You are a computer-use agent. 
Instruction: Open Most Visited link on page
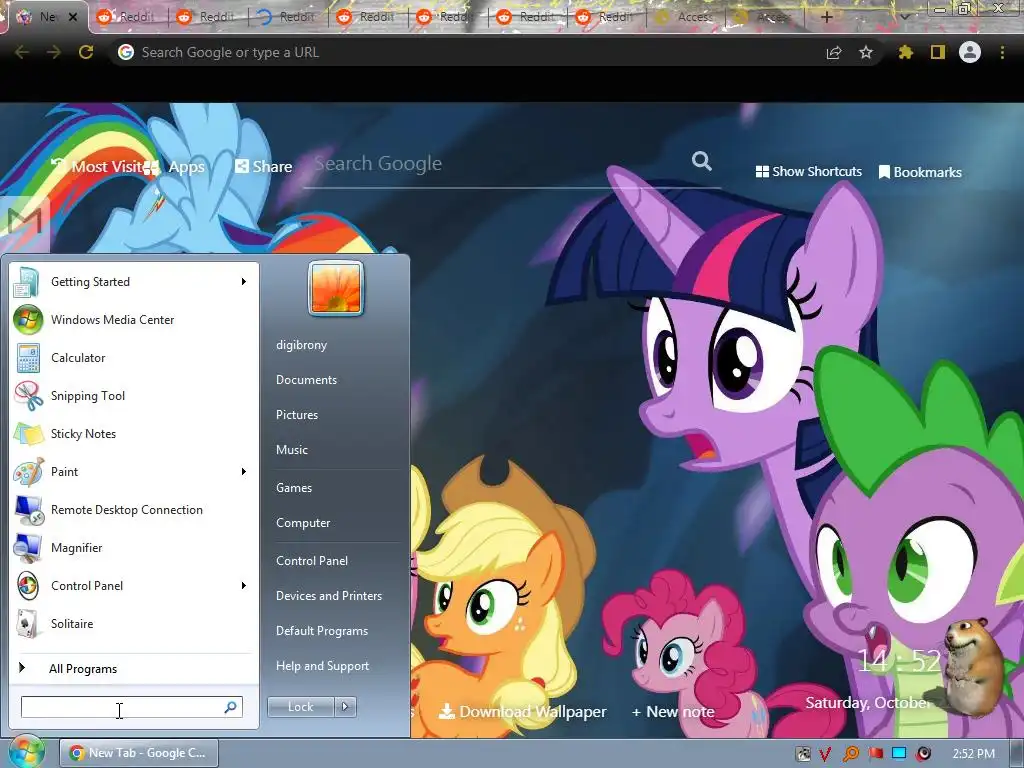coord(97,167)
